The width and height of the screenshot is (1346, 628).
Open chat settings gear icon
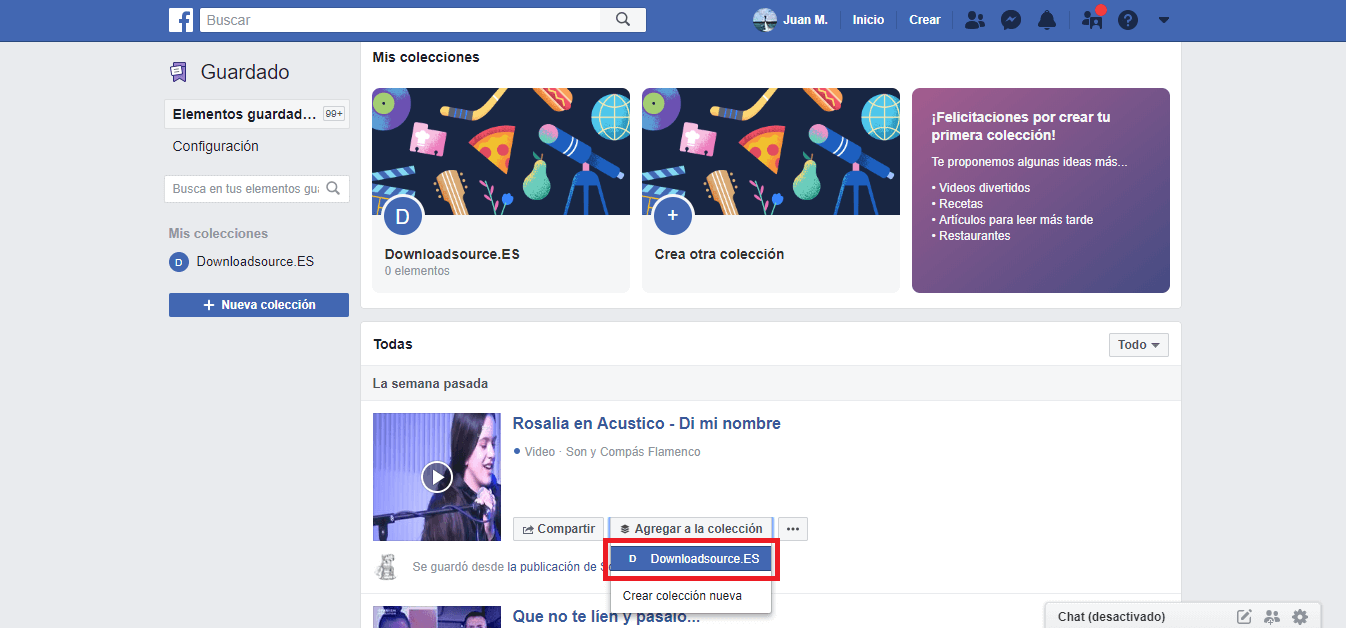click(1300, 617)
